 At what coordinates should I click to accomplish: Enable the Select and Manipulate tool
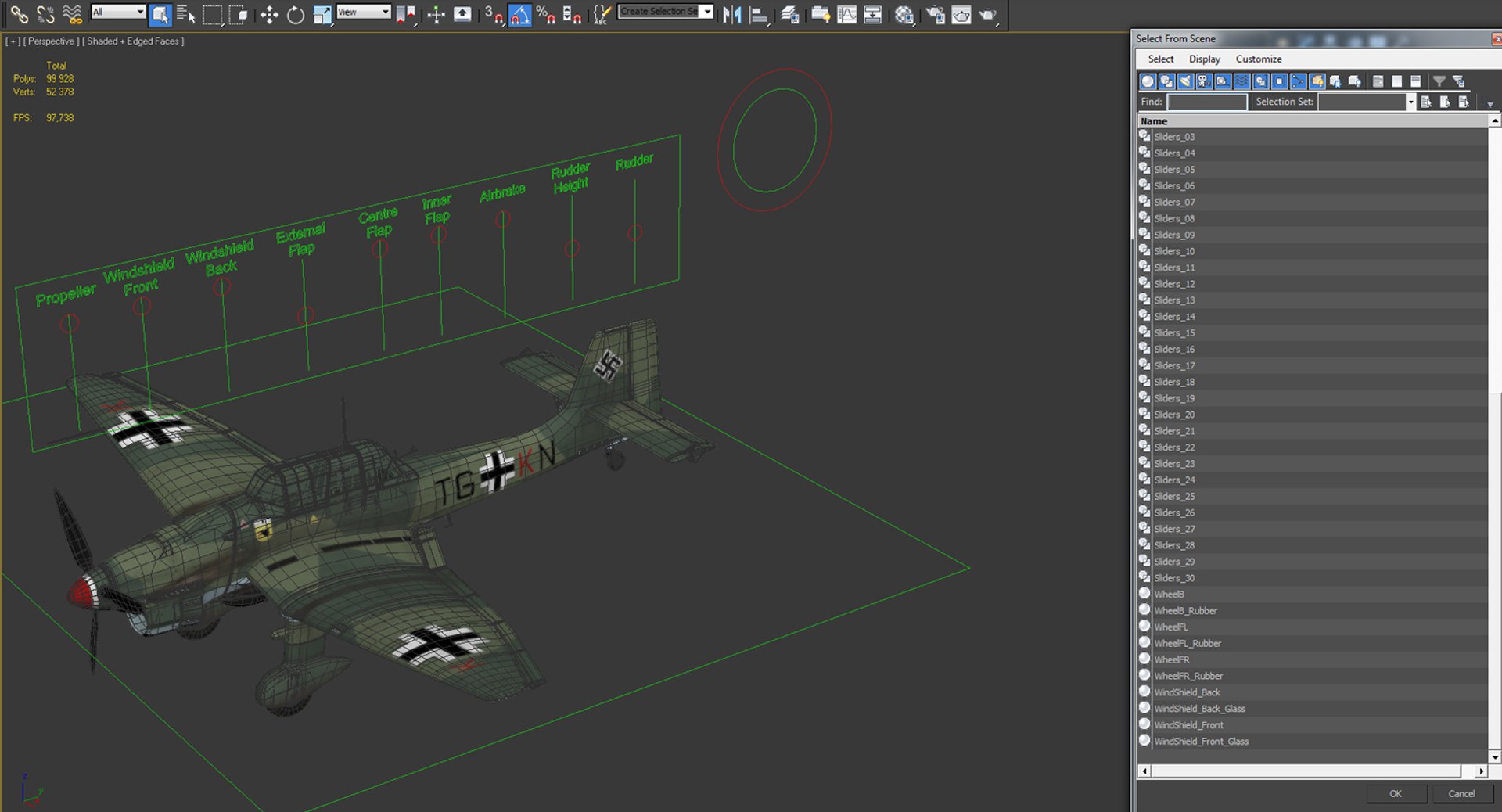tap(436, 14)
